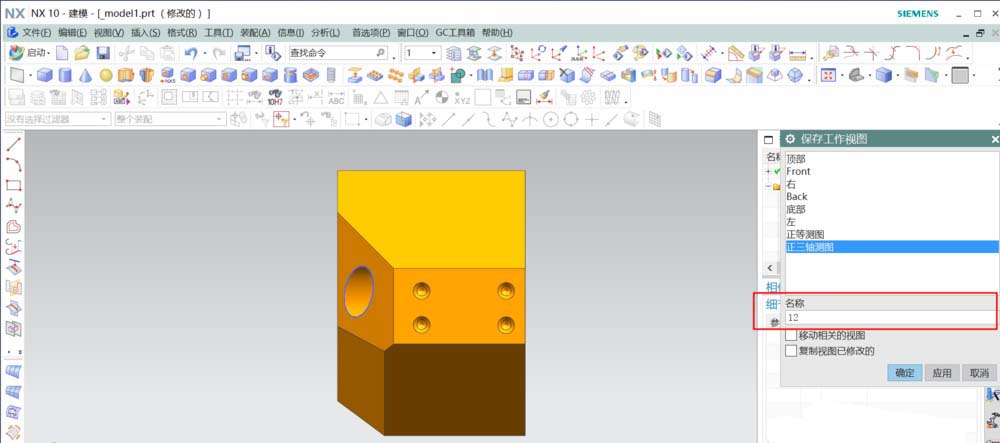Viewport: 1000px width, 443px height.
Task: Expand the undo history arrow
Action: click(205, 53)
